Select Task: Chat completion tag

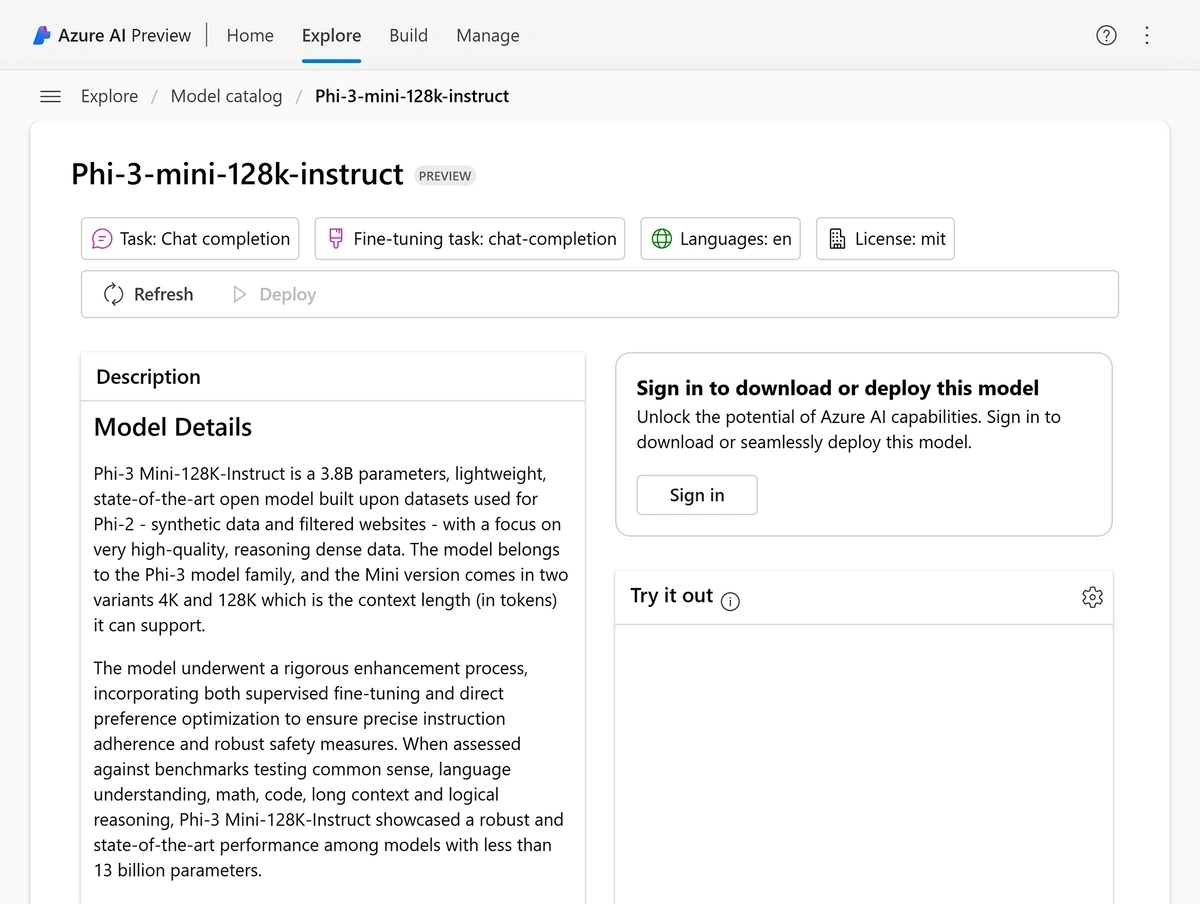coord(190,239)
